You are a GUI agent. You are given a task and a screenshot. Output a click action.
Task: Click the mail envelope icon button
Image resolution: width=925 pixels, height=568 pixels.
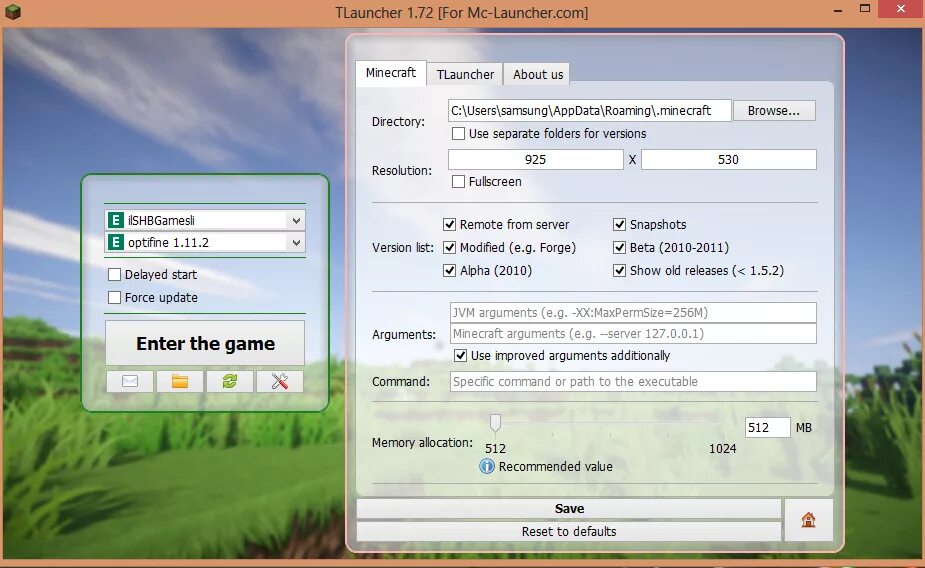tap(130, 381)
